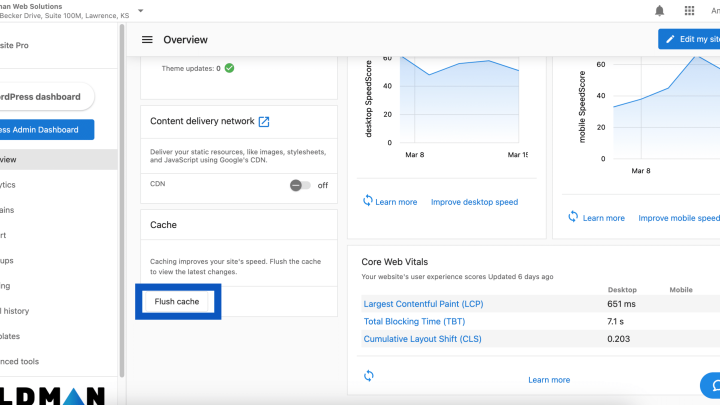The image size is (720, 405).
Task: Click the Desktop column header
Action: point(622,290)
